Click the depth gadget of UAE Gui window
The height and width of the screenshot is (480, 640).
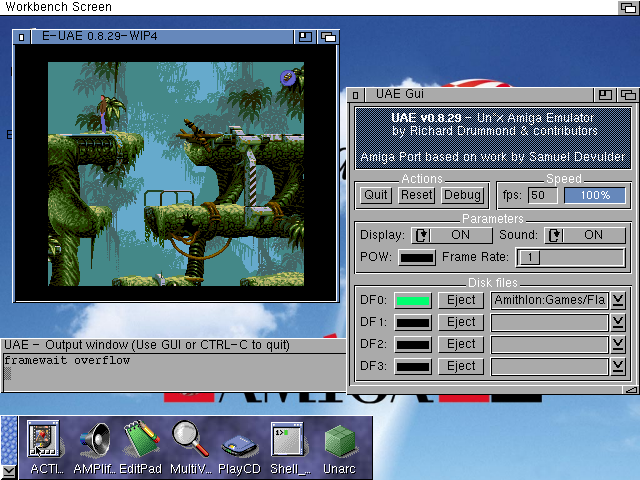(x=628, y=95)
